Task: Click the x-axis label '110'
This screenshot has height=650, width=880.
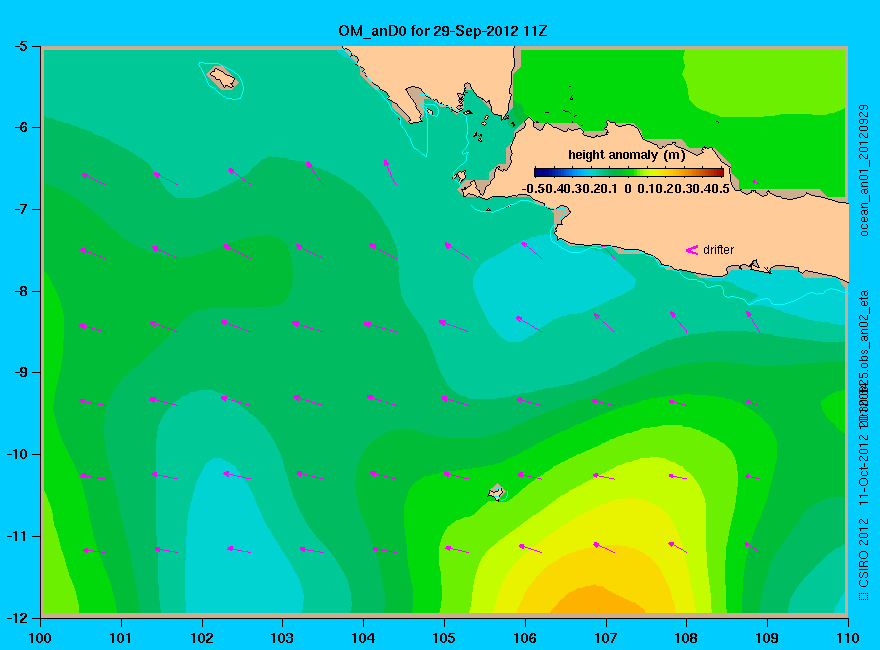Action: (x=848, y=638)
